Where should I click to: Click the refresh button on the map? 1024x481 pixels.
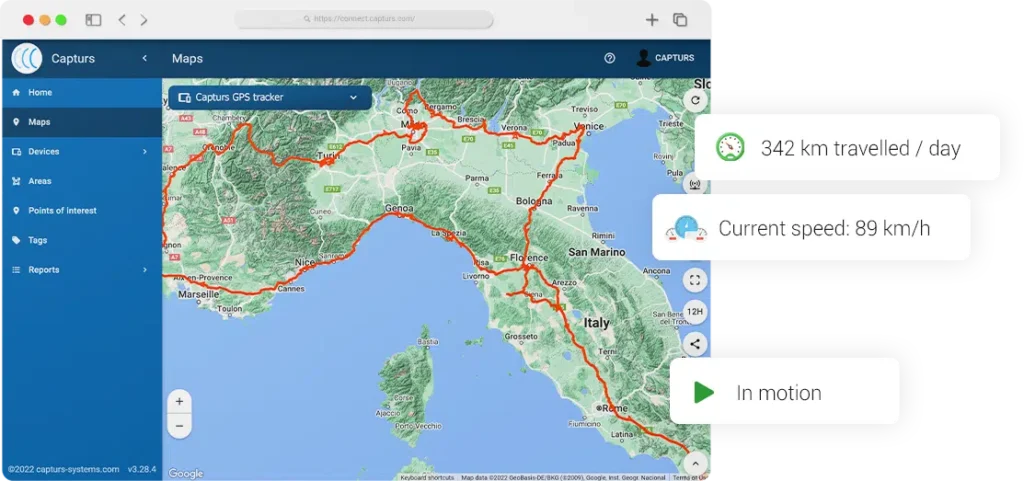695,101
